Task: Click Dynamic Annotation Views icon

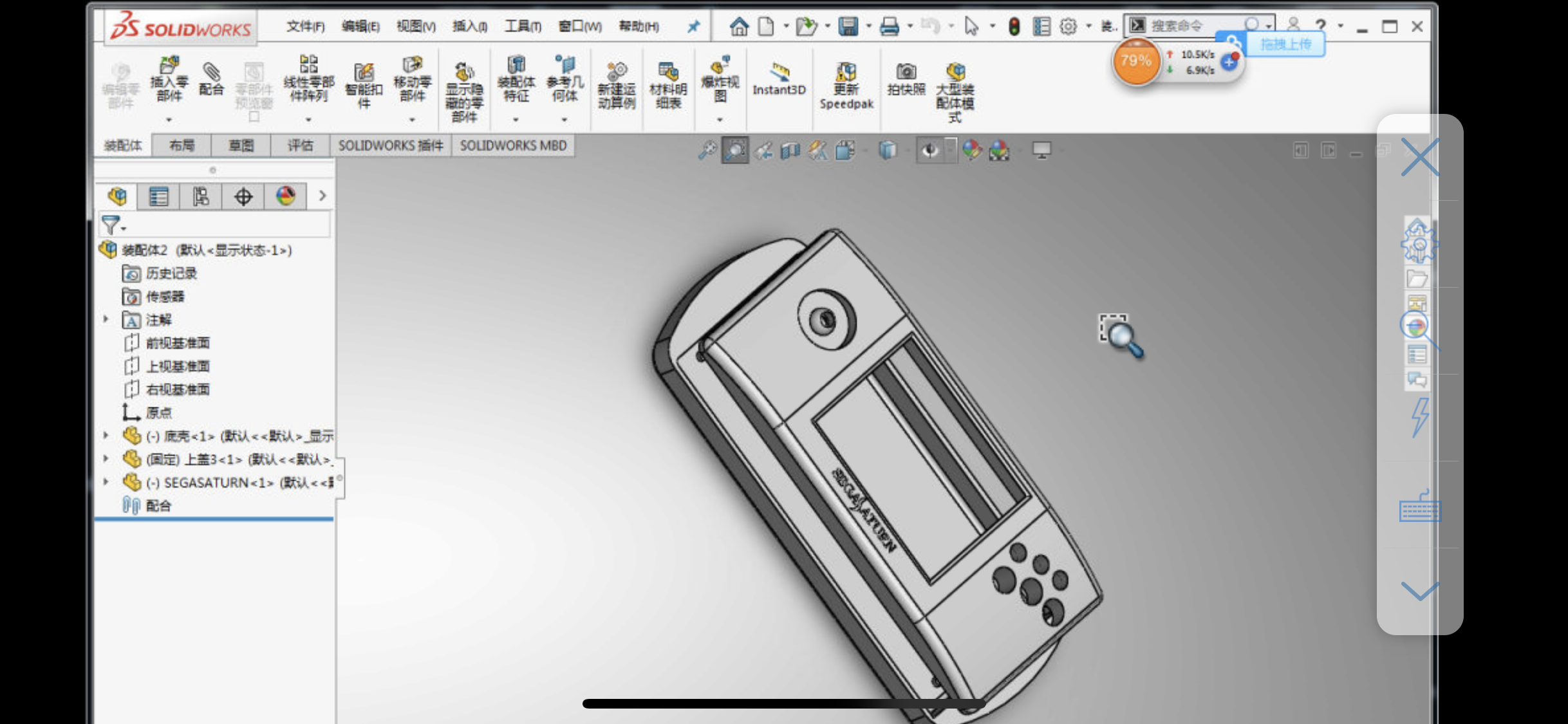Action: coord(818,151)
